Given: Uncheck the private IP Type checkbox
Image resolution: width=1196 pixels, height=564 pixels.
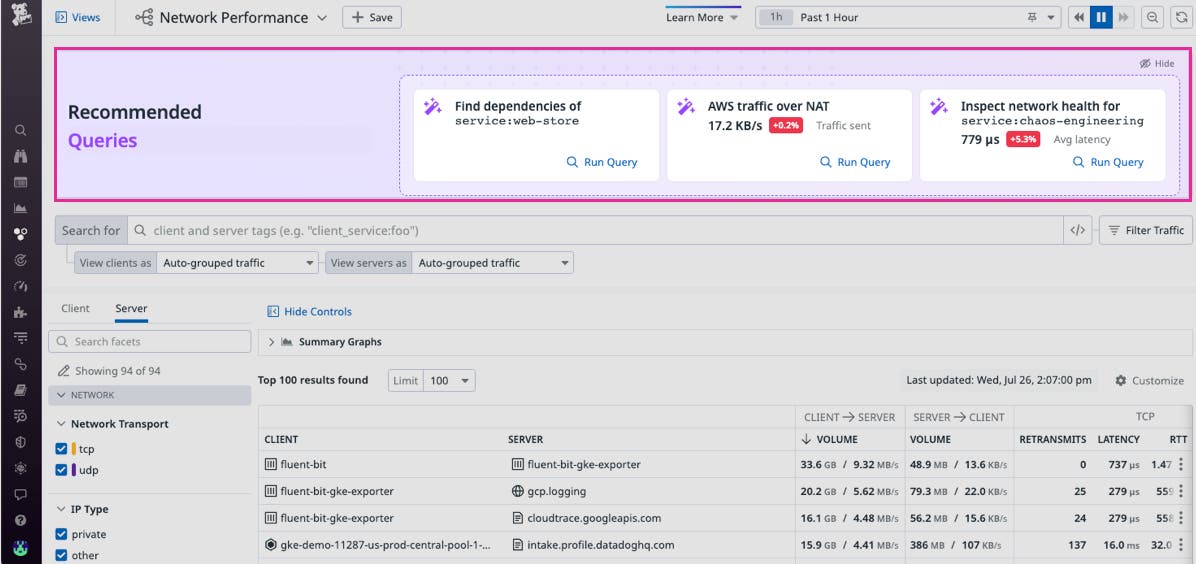Looking at the screenshot, I should [x=62, y=534].
